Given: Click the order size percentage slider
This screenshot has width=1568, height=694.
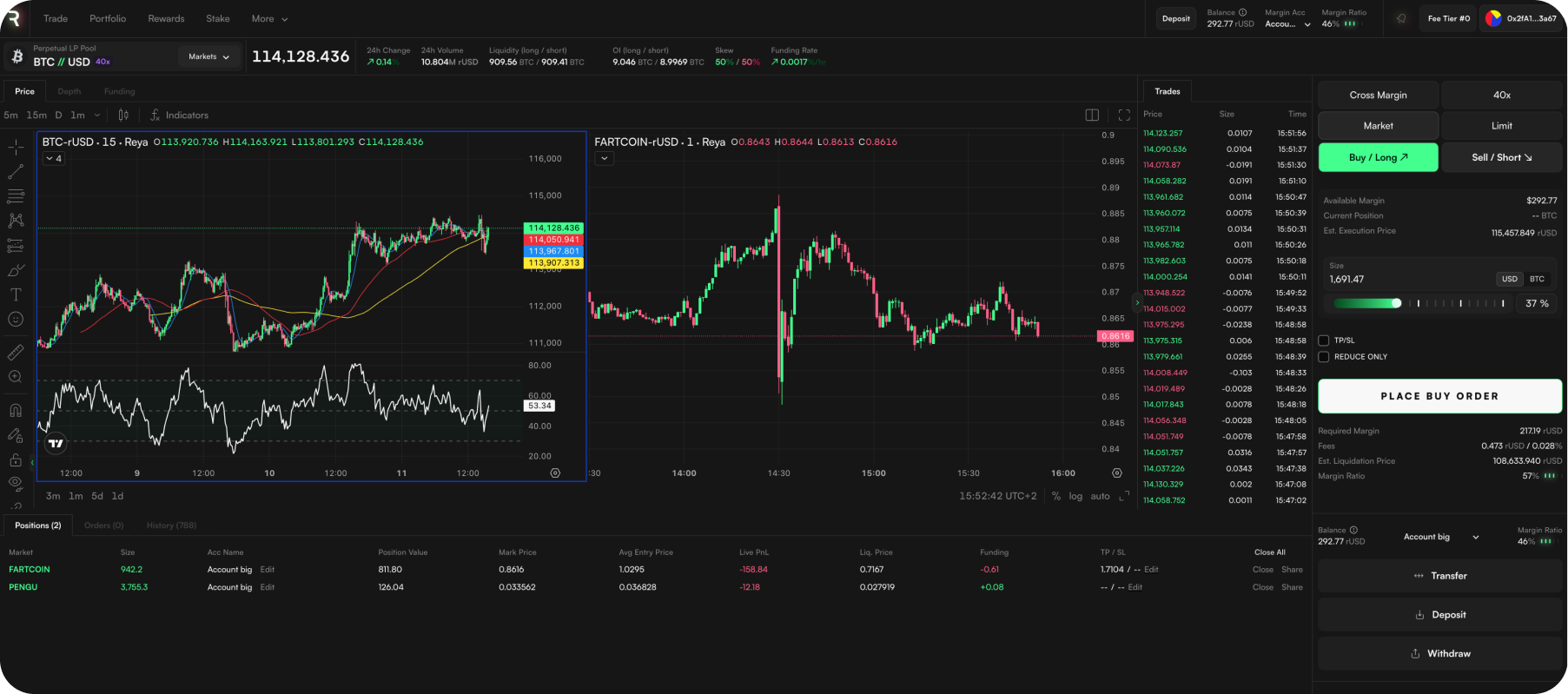Looking at the screenshot, I should pyautogui.click(x=1419, y=303).
